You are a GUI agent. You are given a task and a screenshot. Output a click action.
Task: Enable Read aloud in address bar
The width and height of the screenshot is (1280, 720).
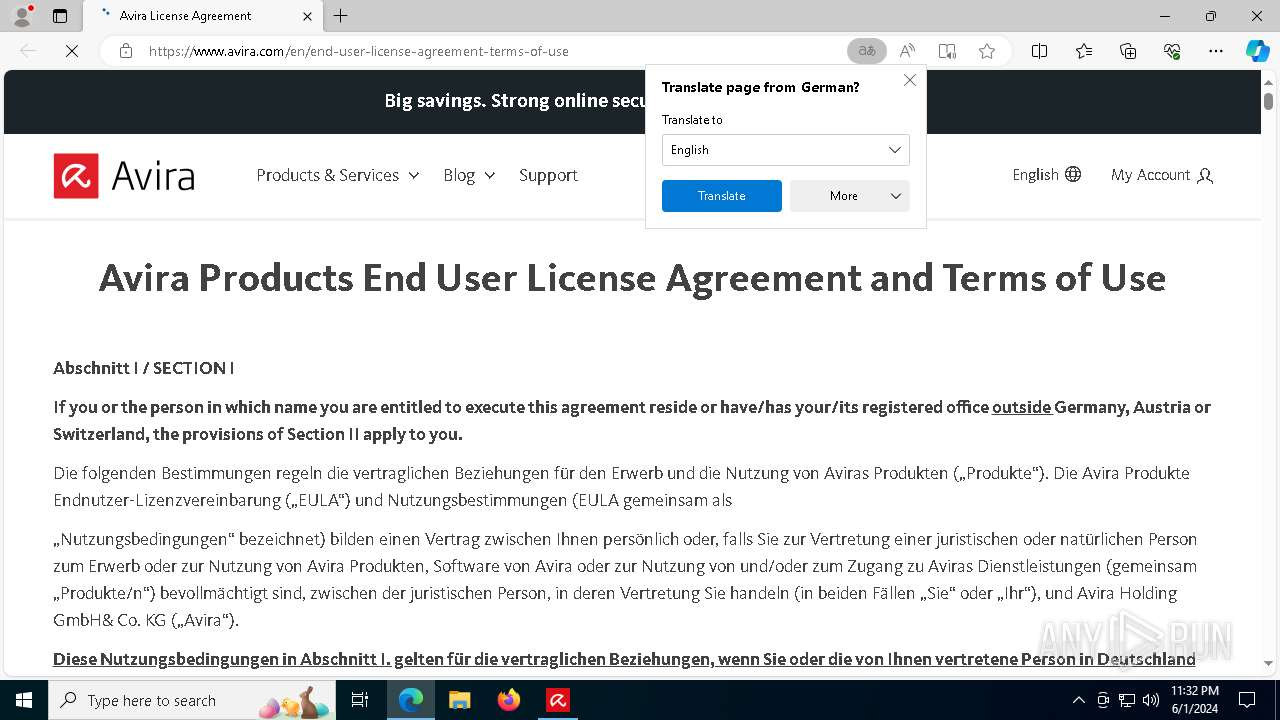click(x=907, y=51)
